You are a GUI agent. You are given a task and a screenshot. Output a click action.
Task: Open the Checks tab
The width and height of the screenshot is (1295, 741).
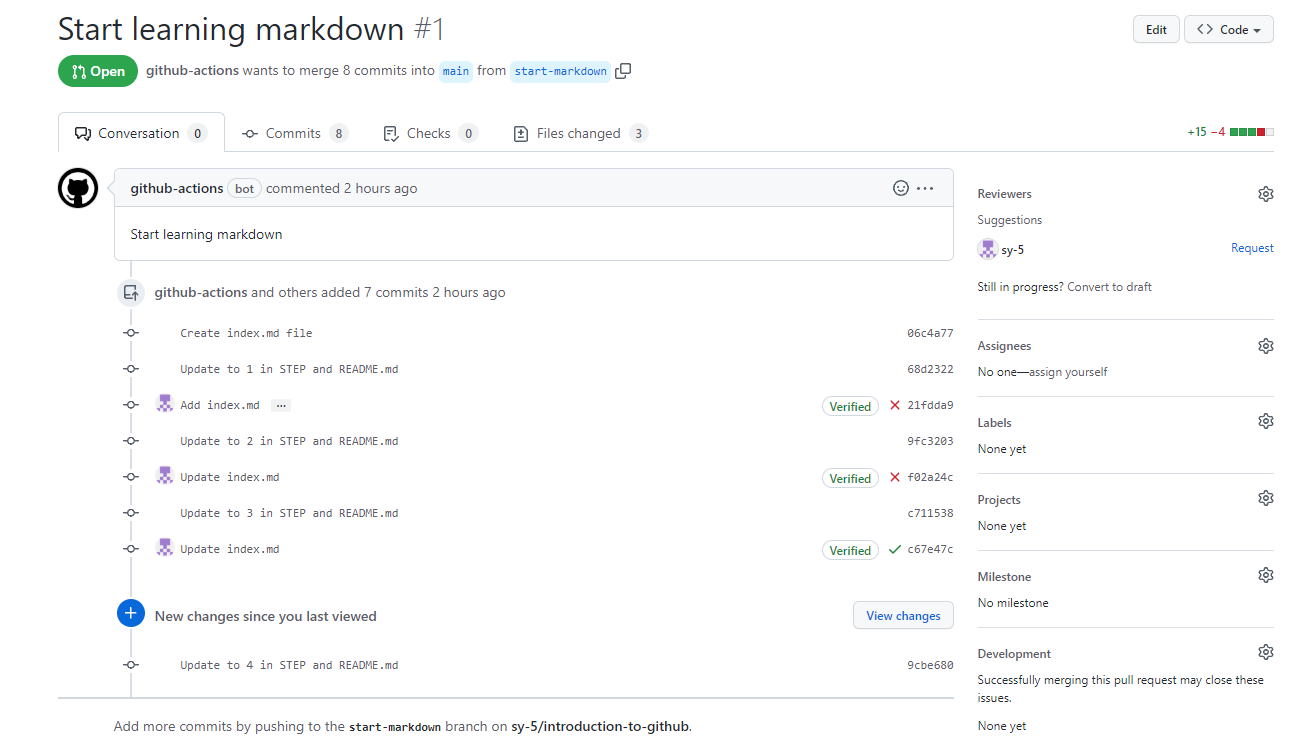(429, 134)
